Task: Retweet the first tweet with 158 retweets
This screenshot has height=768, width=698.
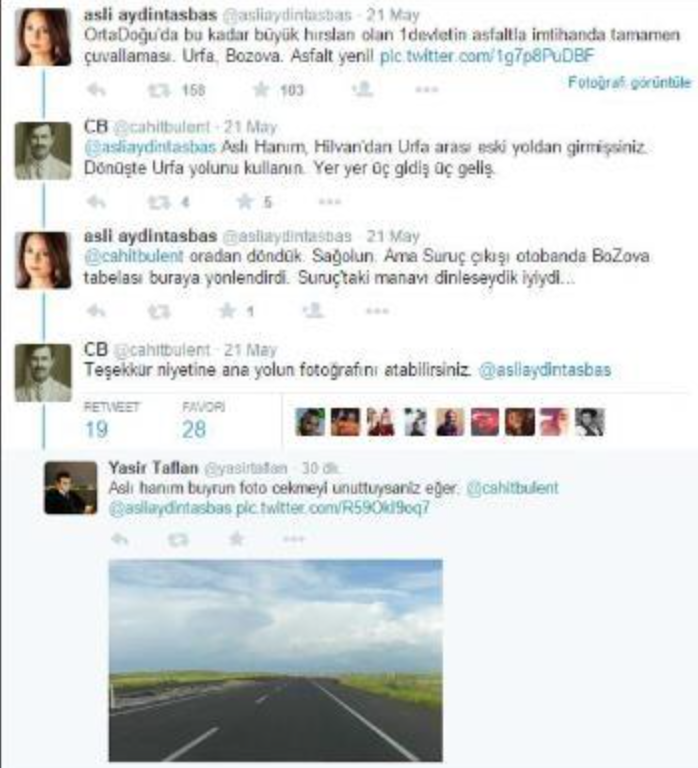Action: (x=159, y=91)
